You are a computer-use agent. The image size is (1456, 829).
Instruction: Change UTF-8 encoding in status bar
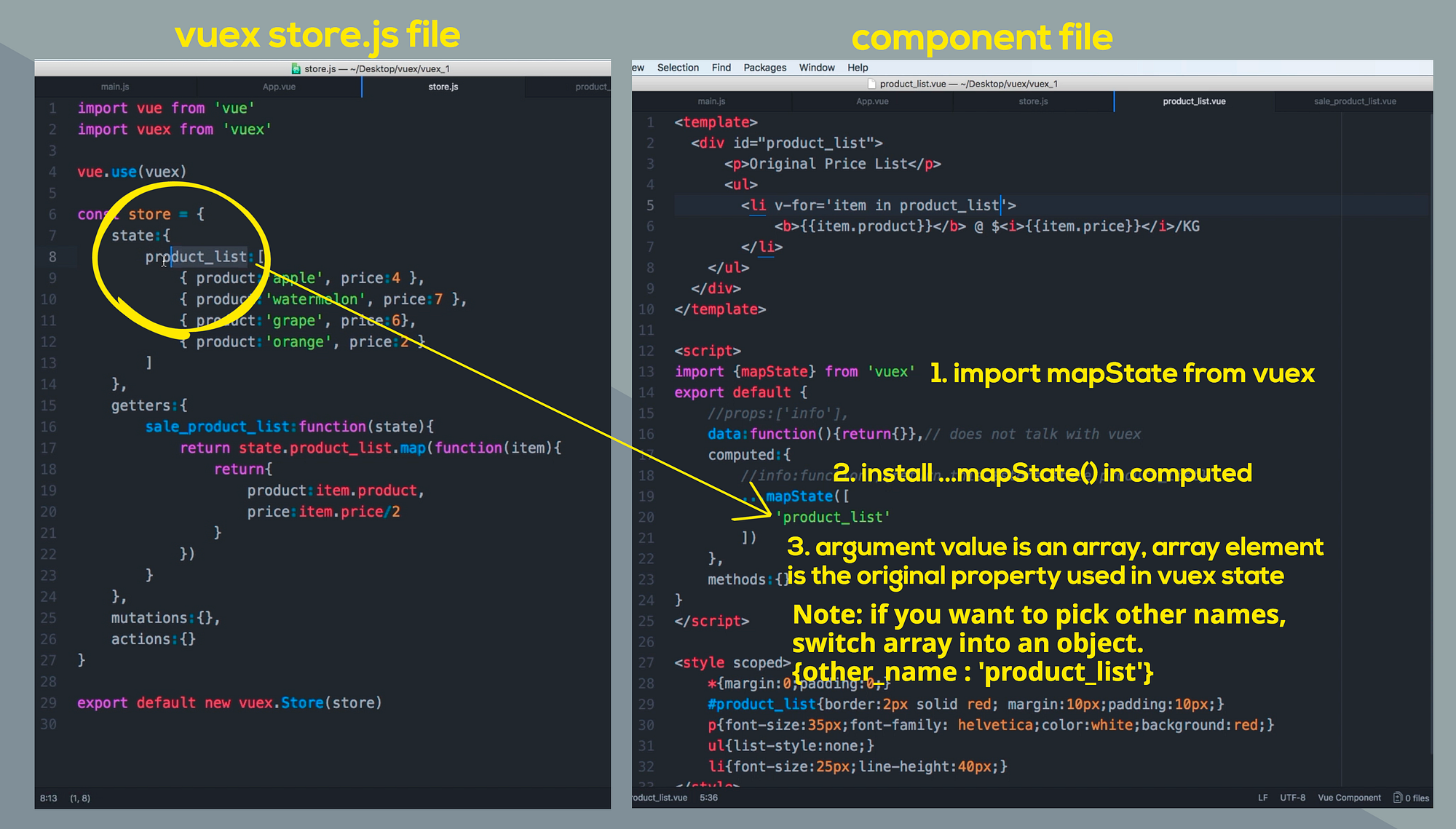(1292, 798)
